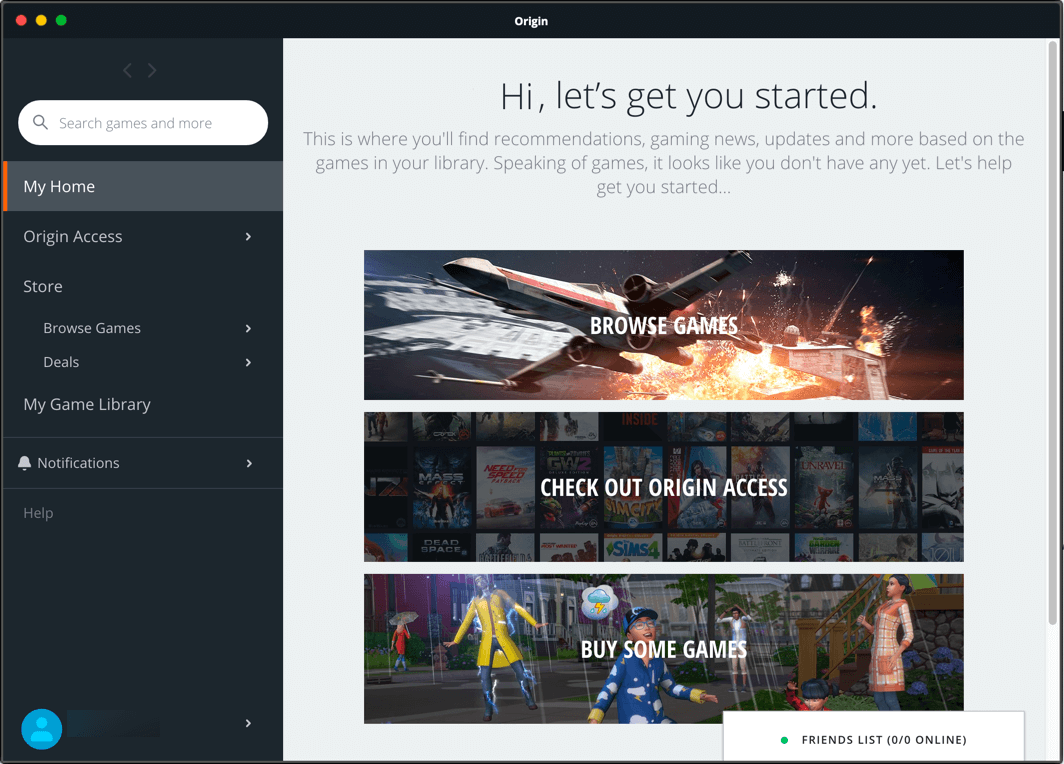
Task: Expand the Notifications chevron
Action: (x=249, y=463)
